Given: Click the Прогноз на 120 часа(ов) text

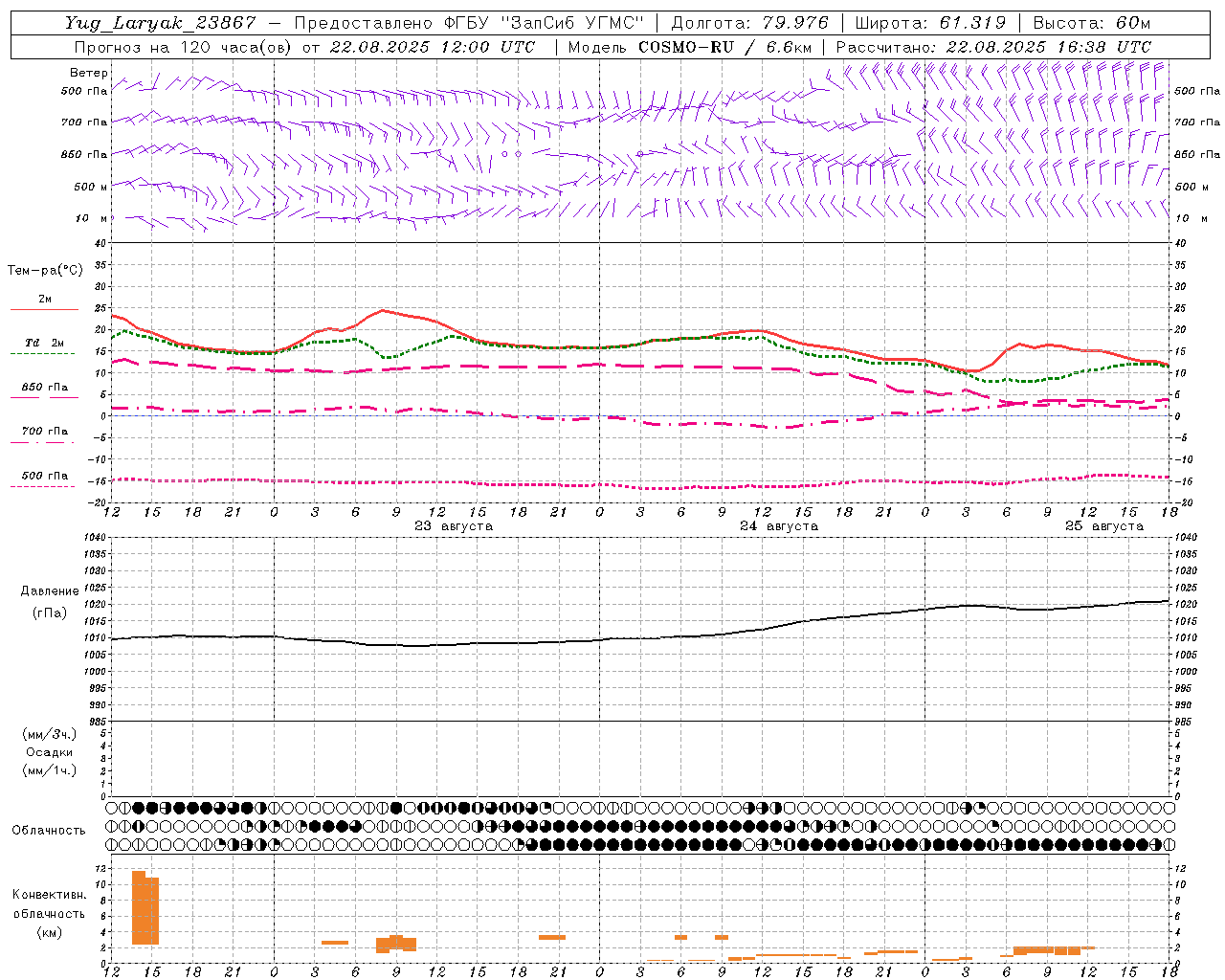Looking at the screenshot, I should (184, 47).
